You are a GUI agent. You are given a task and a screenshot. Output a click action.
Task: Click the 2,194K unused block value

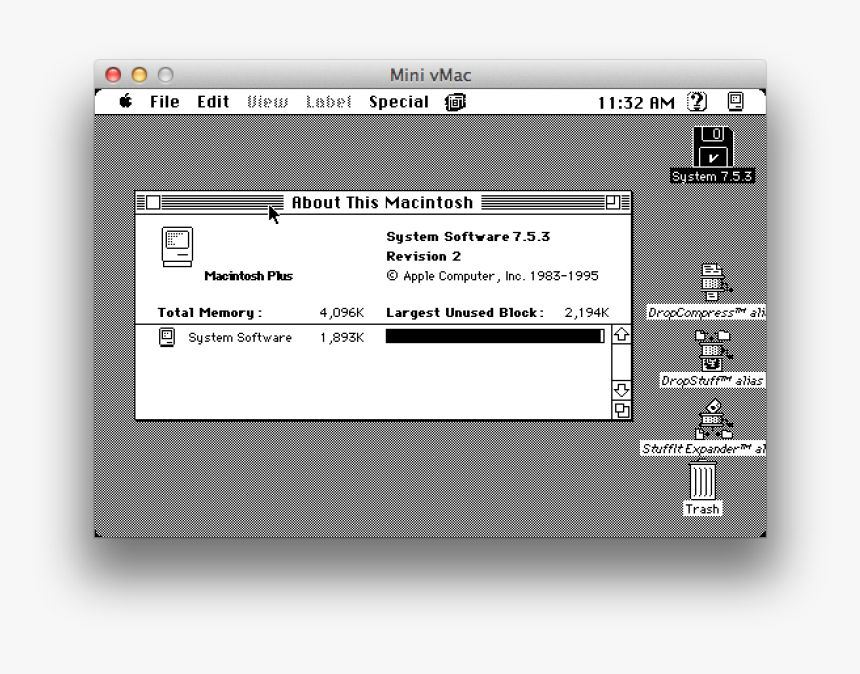[586, 313]
